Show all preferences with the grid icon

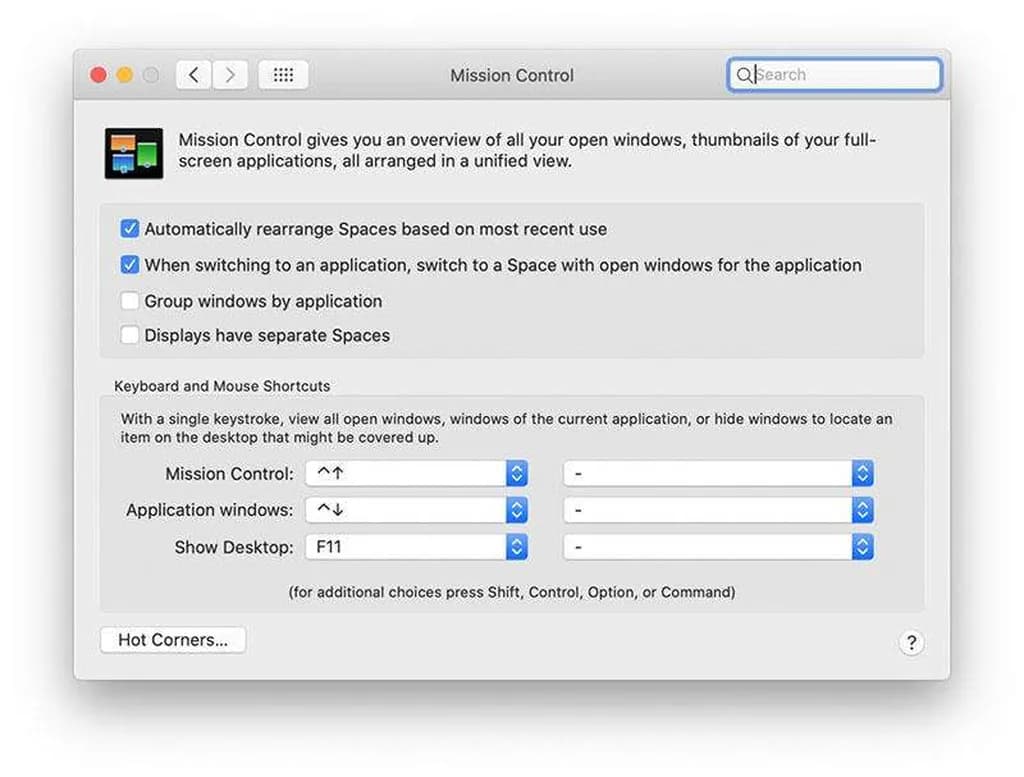283,75
